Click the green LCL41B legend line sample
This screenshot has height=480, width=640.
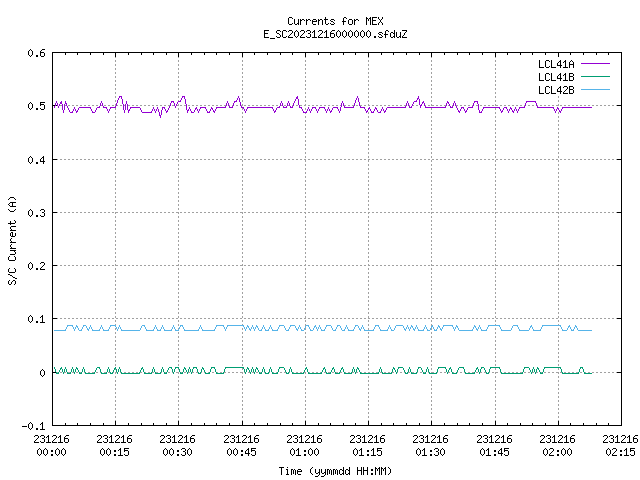pos(595,76)
